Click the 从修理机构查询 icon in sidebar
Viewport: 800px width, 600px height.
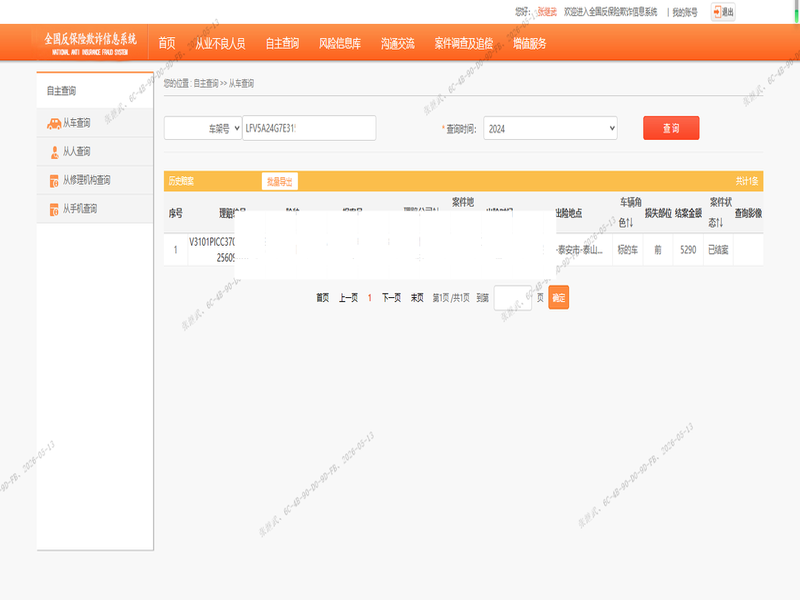pos(54,181)
